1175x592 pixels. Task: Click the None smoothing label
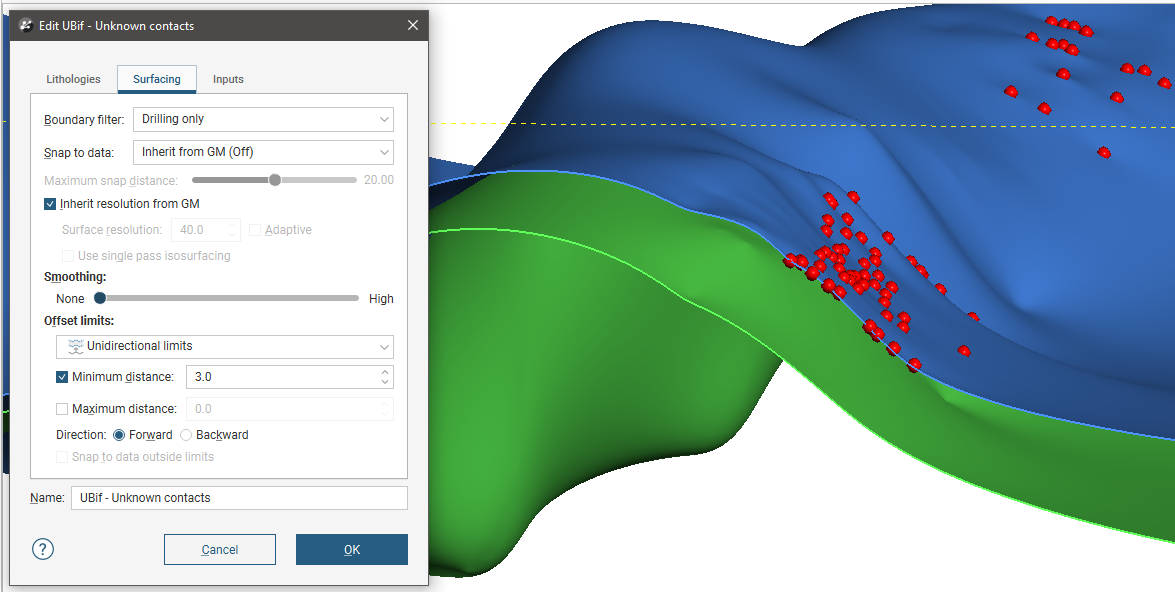click(x=70, y=299)
